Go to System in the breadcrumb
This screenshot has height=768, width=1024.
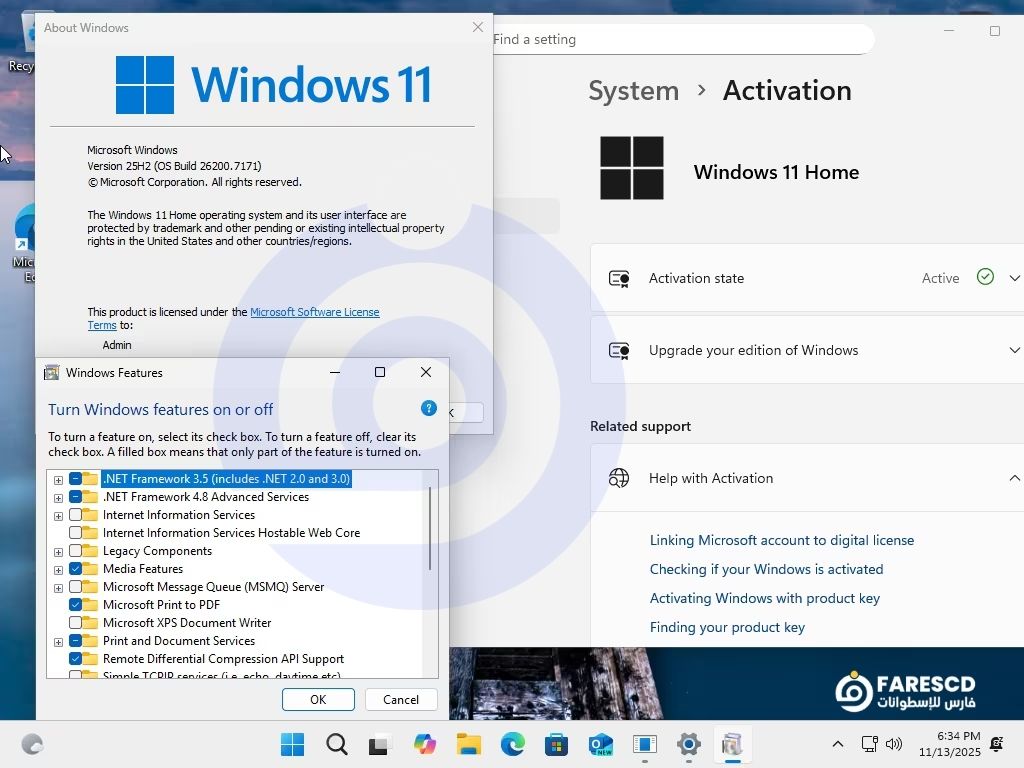pos(633,90)
